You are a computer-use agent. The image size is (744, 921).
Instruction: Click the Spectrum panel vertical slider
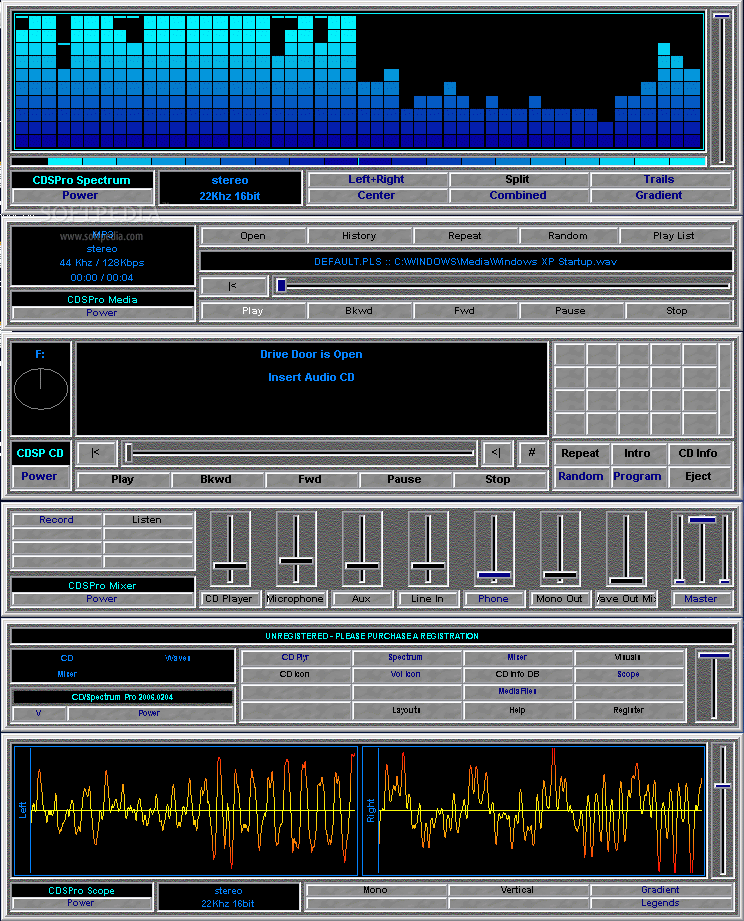pos(722,88)
